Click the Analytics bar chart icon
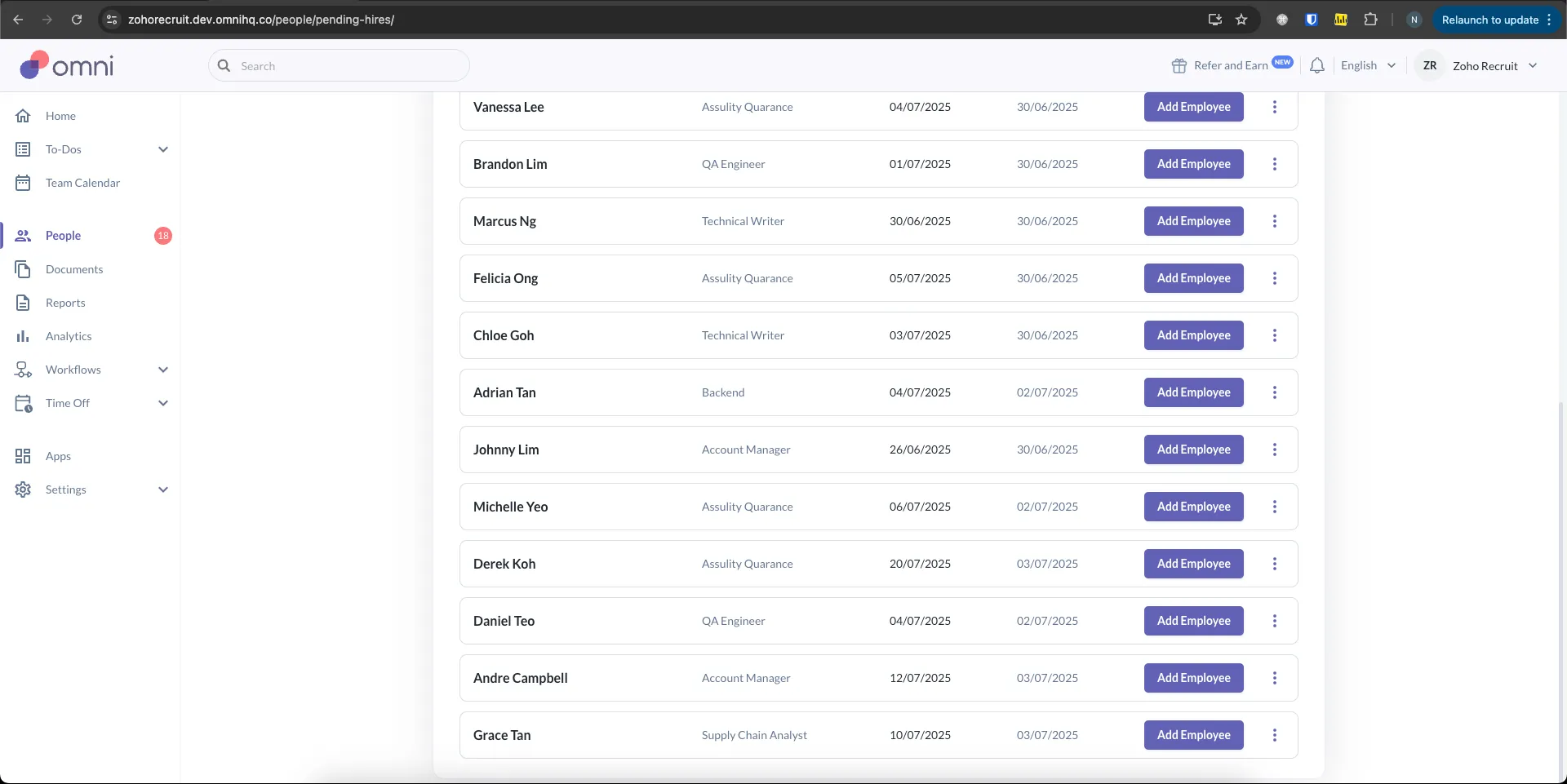Viewport: 1567px width, 784px height. [x=23, y=336]
